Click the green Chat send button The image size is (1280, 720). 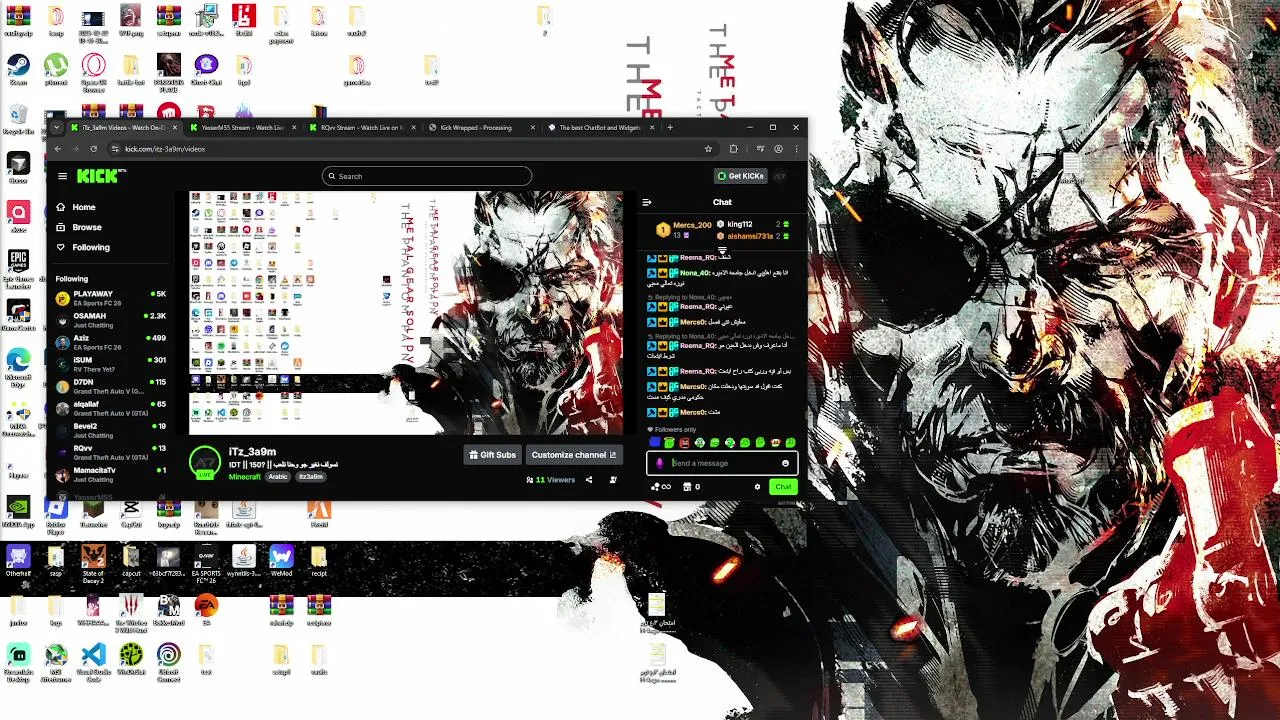(783, 487)
